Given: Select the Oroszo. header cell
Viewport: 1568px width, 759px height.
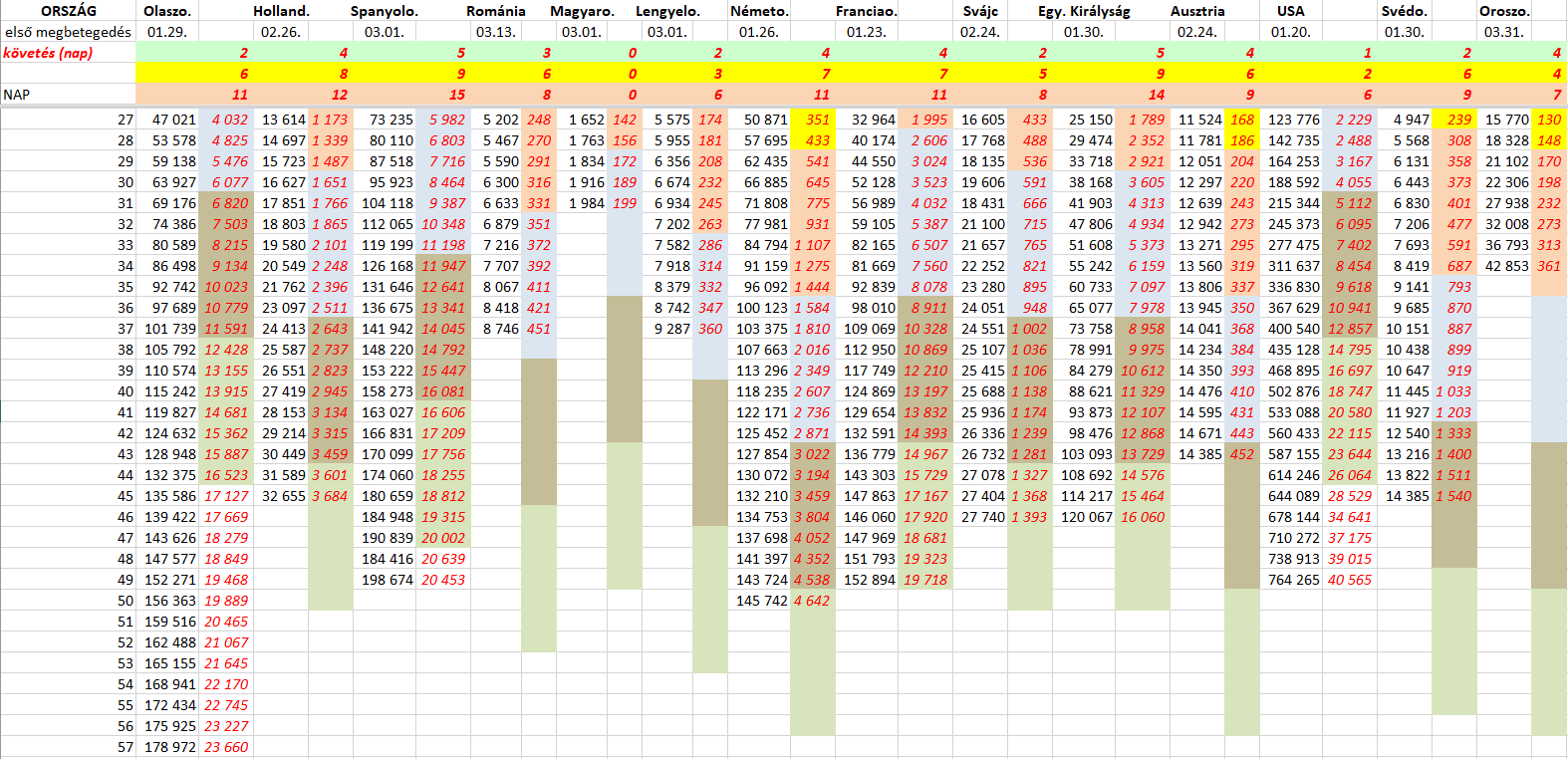Looking at the screenshot, I should coord(1504,11).
